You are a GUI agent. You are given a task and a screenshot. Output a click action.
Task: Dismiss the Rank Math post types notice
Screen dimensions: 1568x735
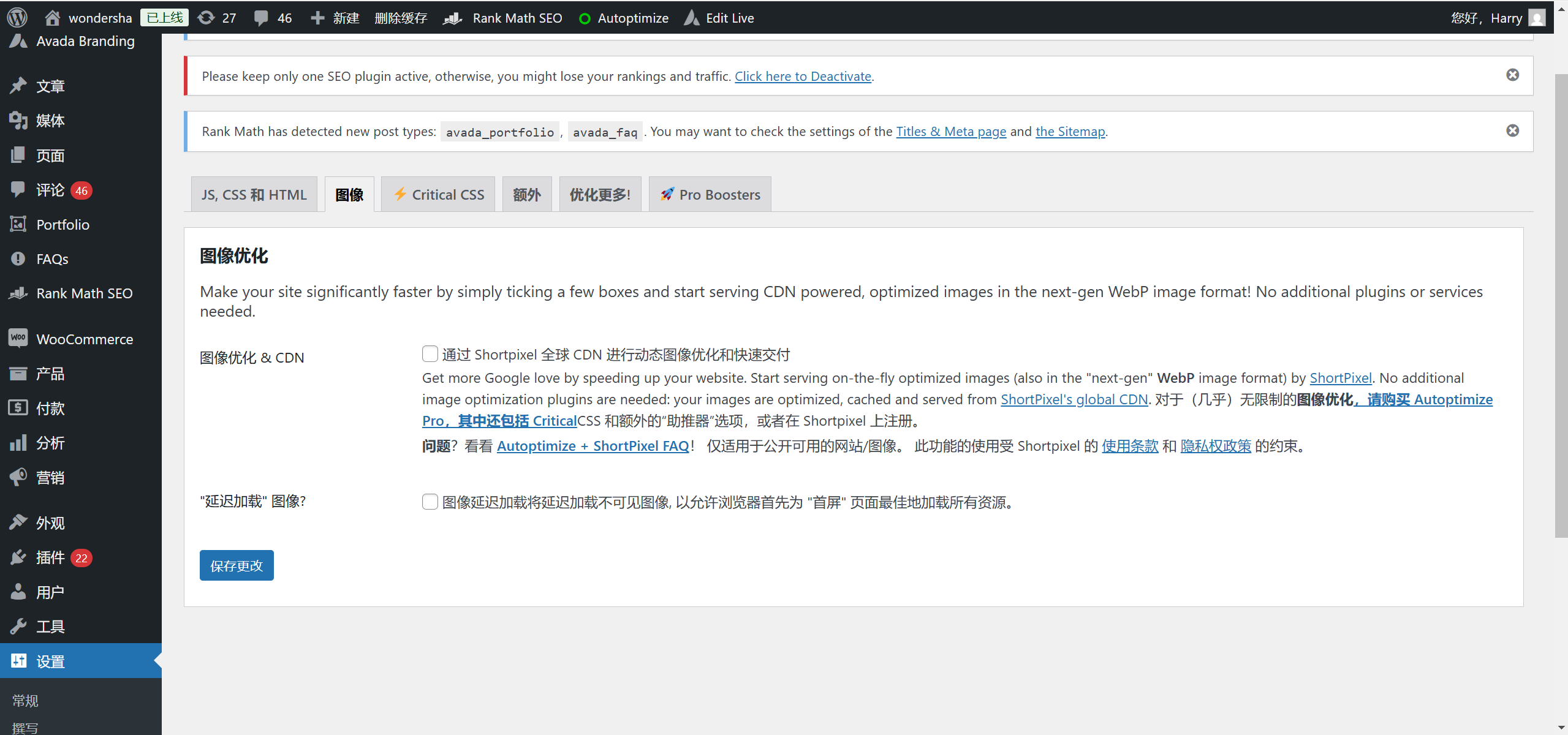click(1513, 130)
